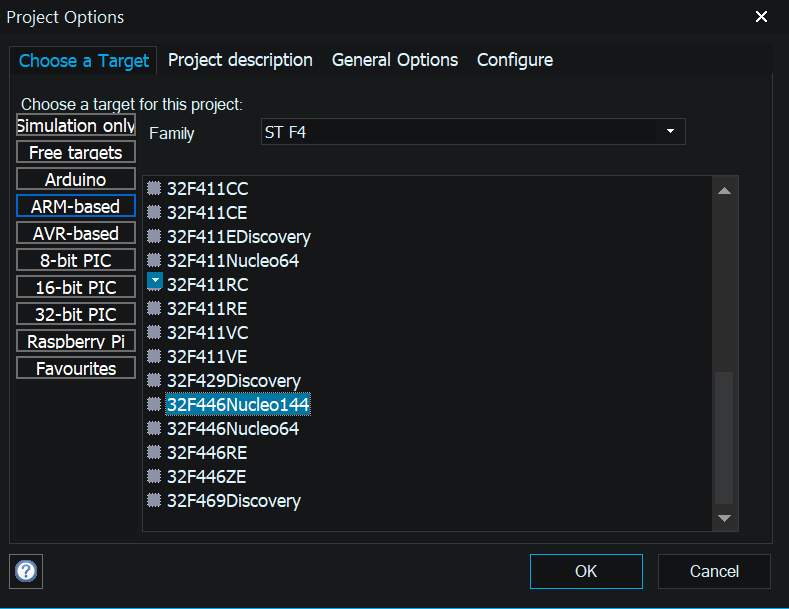The width and height of the screenshot is (789, 609).
Task: Switch to the Choose a Target tab
Action: tap(84, 60)
